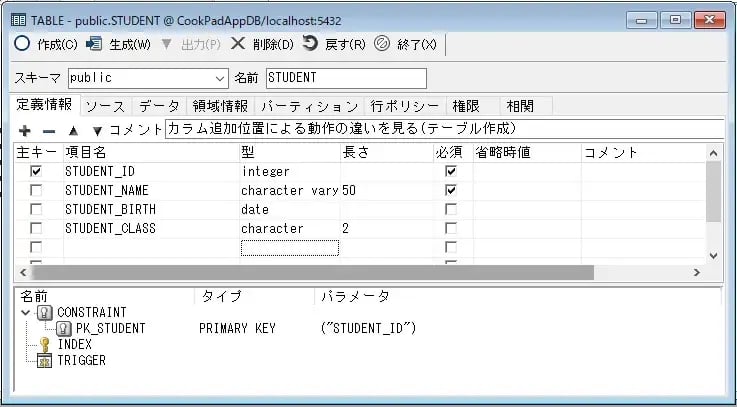The width and height of the screenshot is (737, 407).
Task: Move column down with the down arrow
Action: [97, 130]
